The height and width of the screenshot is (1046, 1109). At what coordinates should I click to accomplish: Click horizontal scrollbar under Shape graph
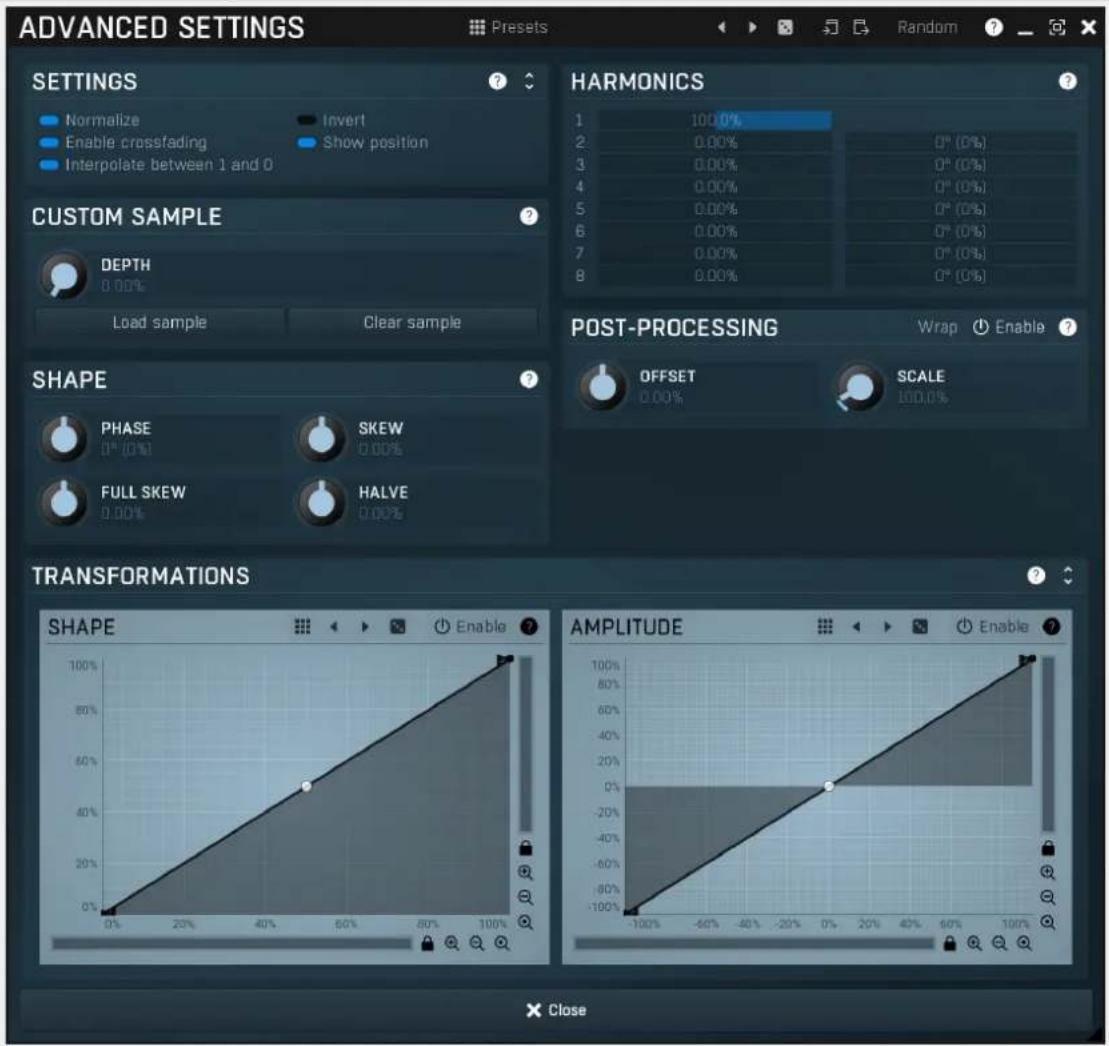232,943
